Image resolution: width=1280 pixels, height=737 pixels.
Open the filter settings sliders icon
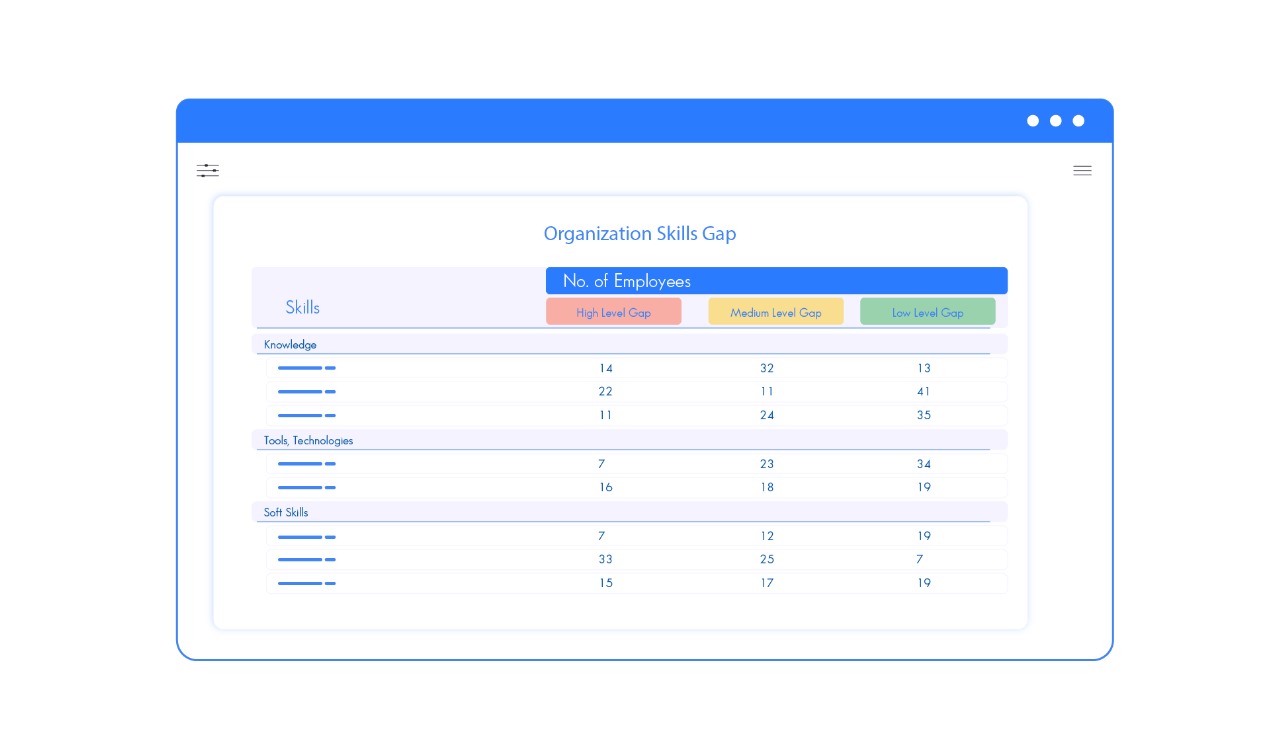point(208,171)
